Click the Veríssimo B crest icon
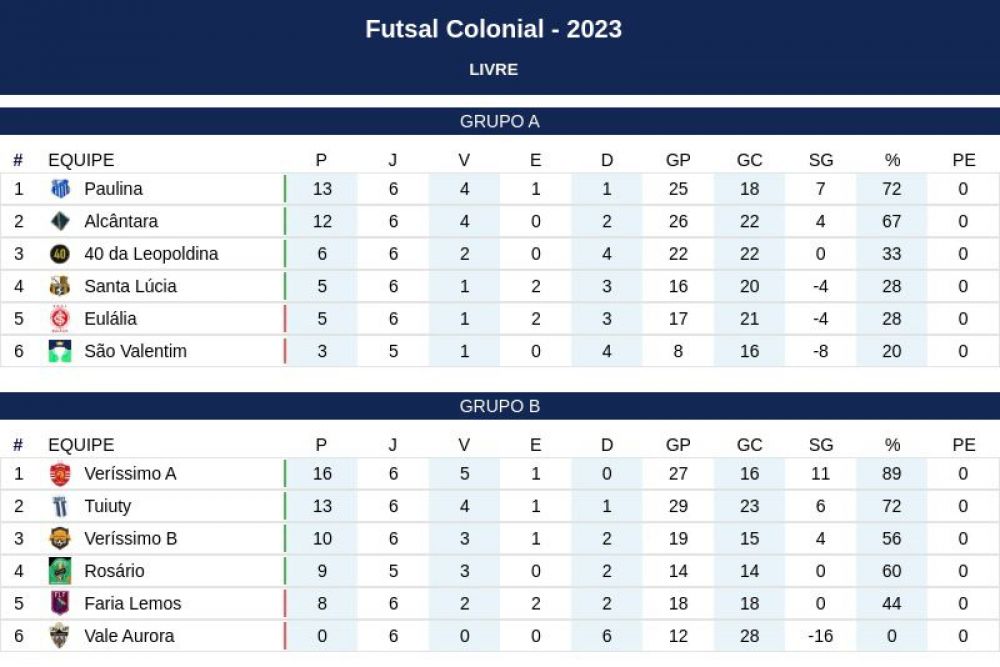The image size is (1000, 667). tap(60, 539)
